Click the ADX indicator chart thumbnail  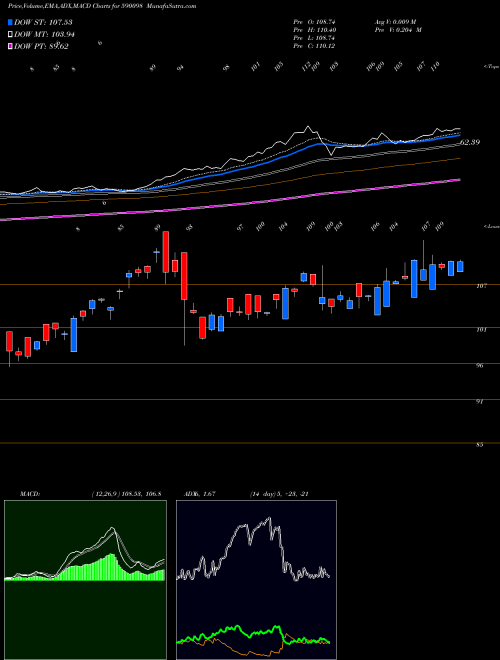pos(256,580)
